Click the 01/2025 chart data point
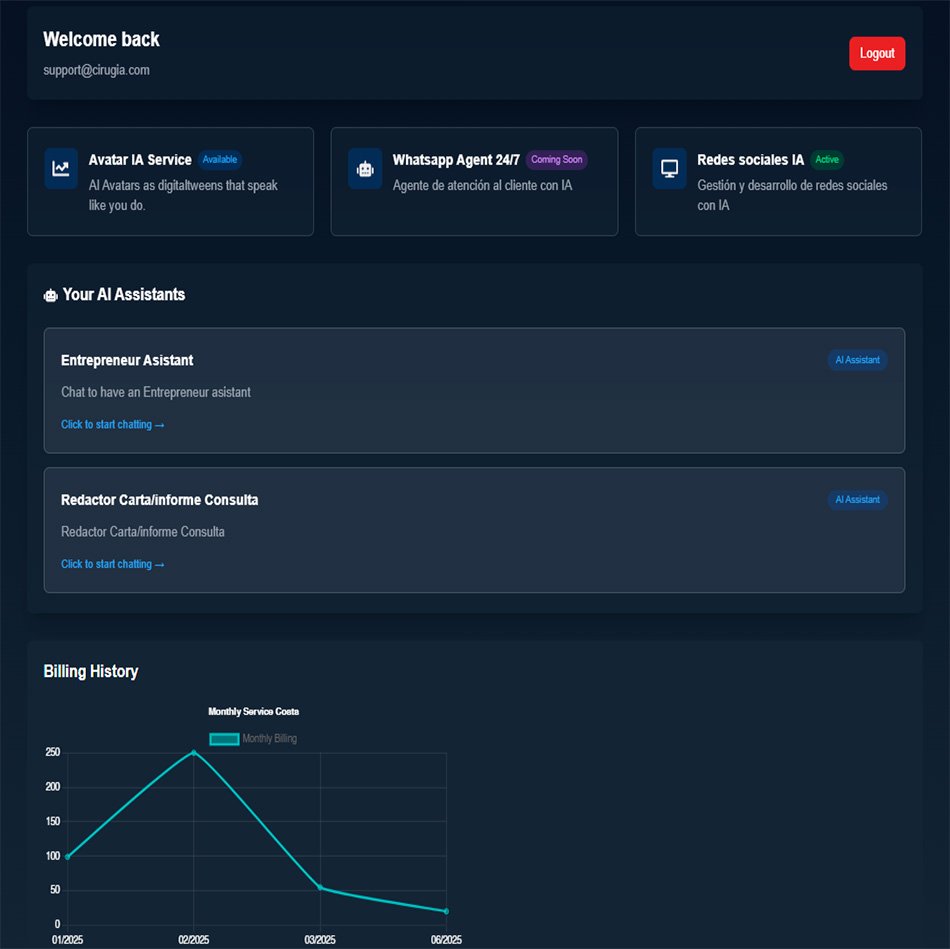 (67, 856)
